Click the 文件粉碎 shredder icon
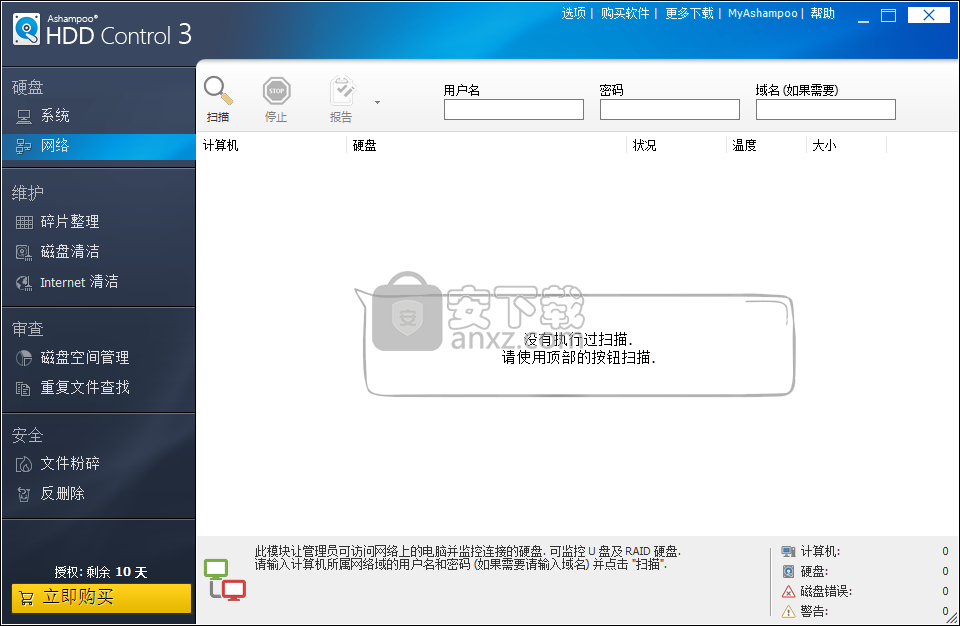960x626 pixels. (x=24, y=464)
